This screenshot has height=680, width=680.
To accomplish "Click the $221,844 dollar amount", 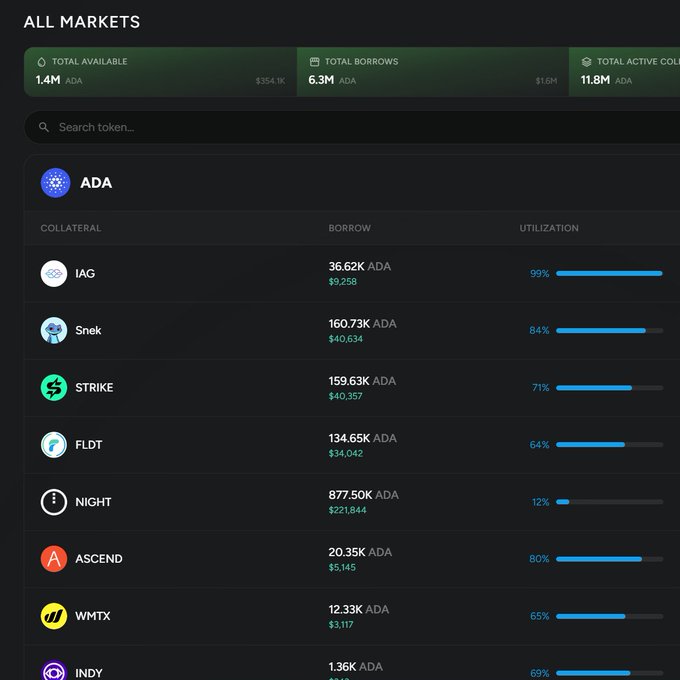I will [x=347, y=510].
